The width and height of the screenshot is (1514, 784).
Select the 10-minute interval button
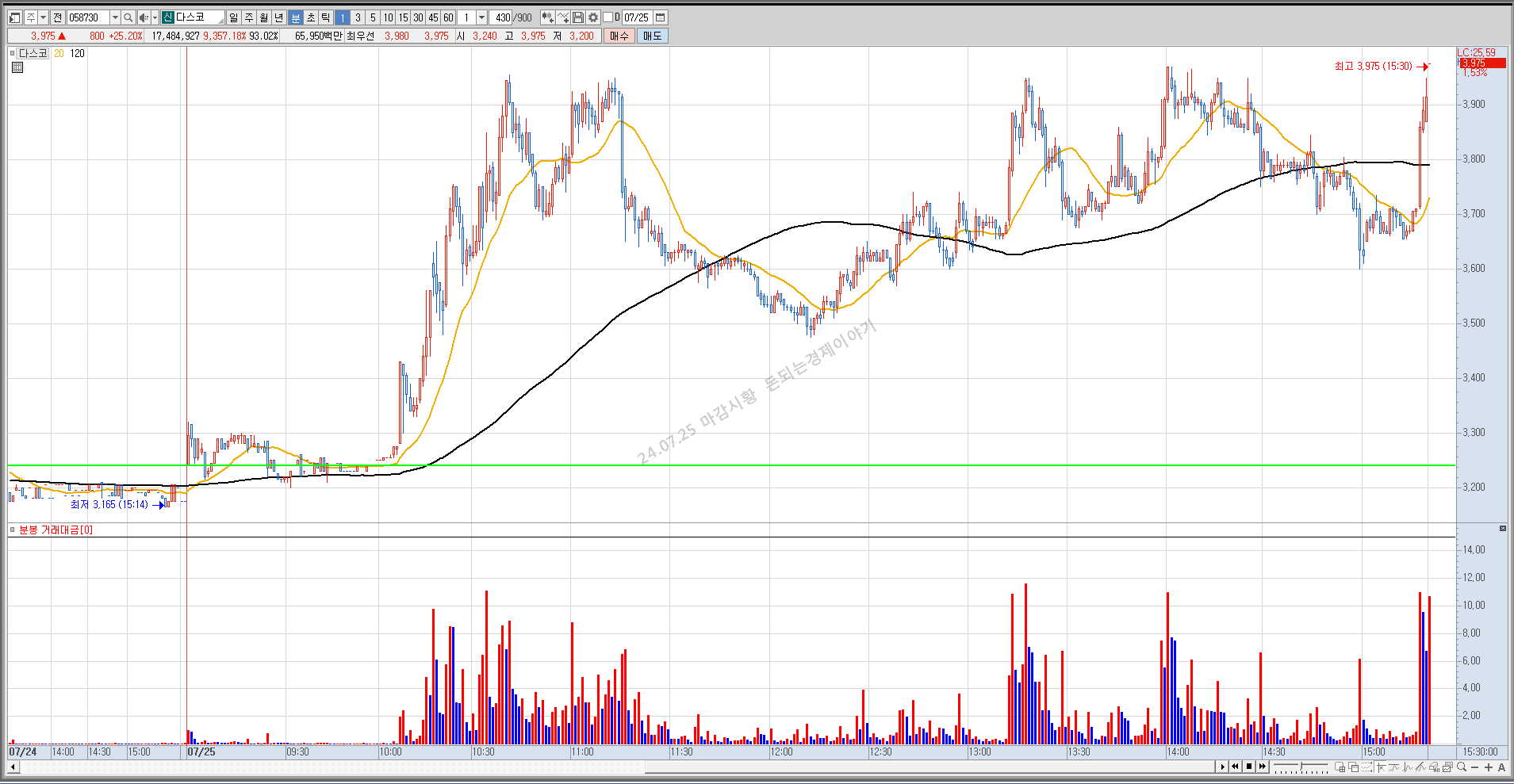tap(388, 17)
